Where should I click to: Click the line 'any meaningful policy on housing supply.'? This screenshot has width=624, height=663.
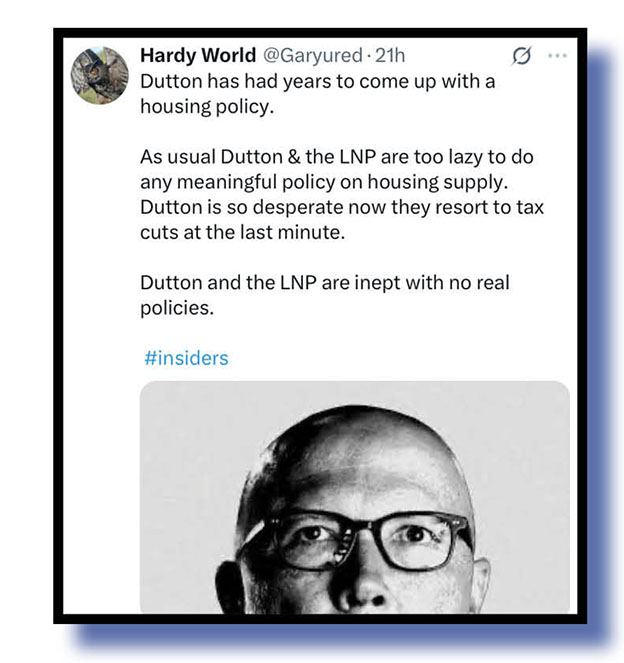(324, 182)
